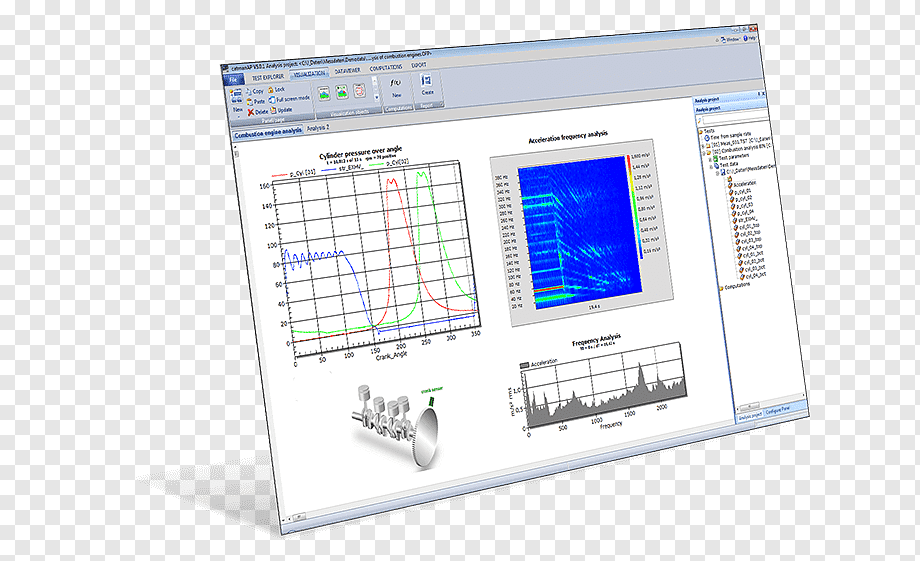Click the Lock padlock icon
This screenshot has height=561, width=920.
[x=270, y=90]
